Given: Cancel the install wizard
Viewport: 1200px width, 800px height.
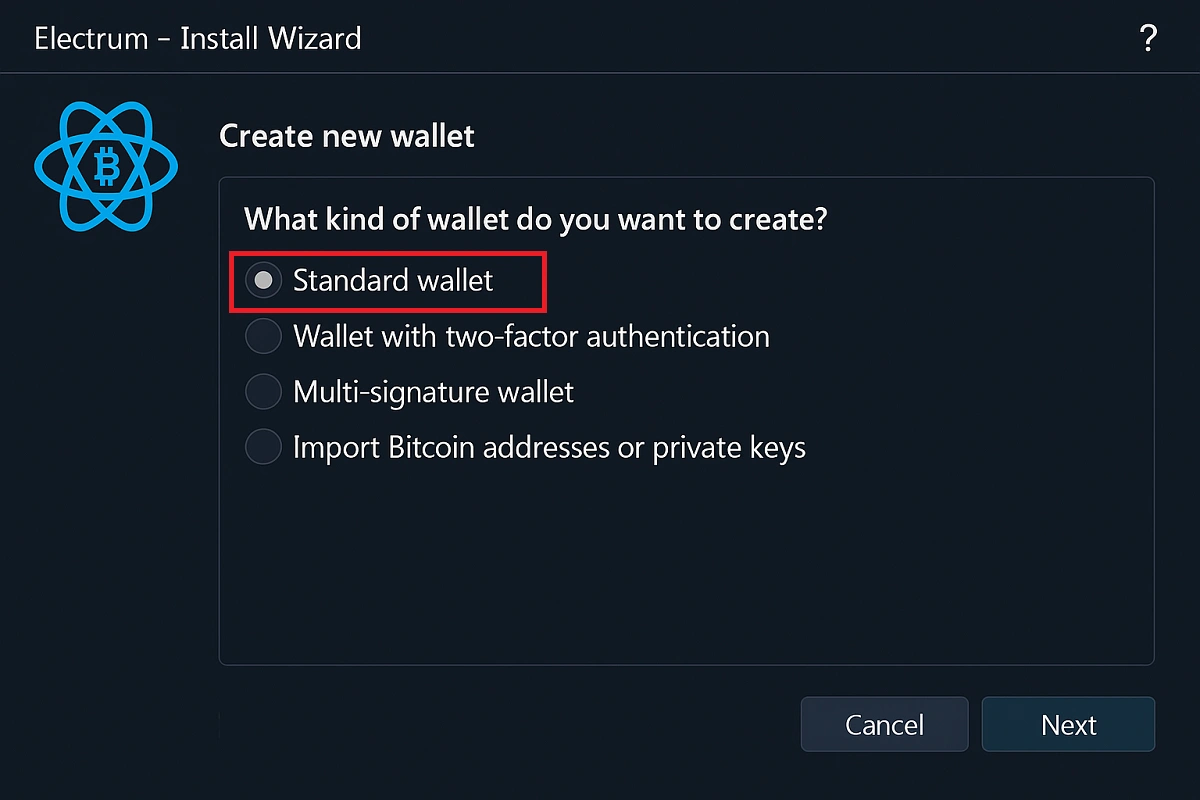Looking at the screenshot, I should click(884, 724).
